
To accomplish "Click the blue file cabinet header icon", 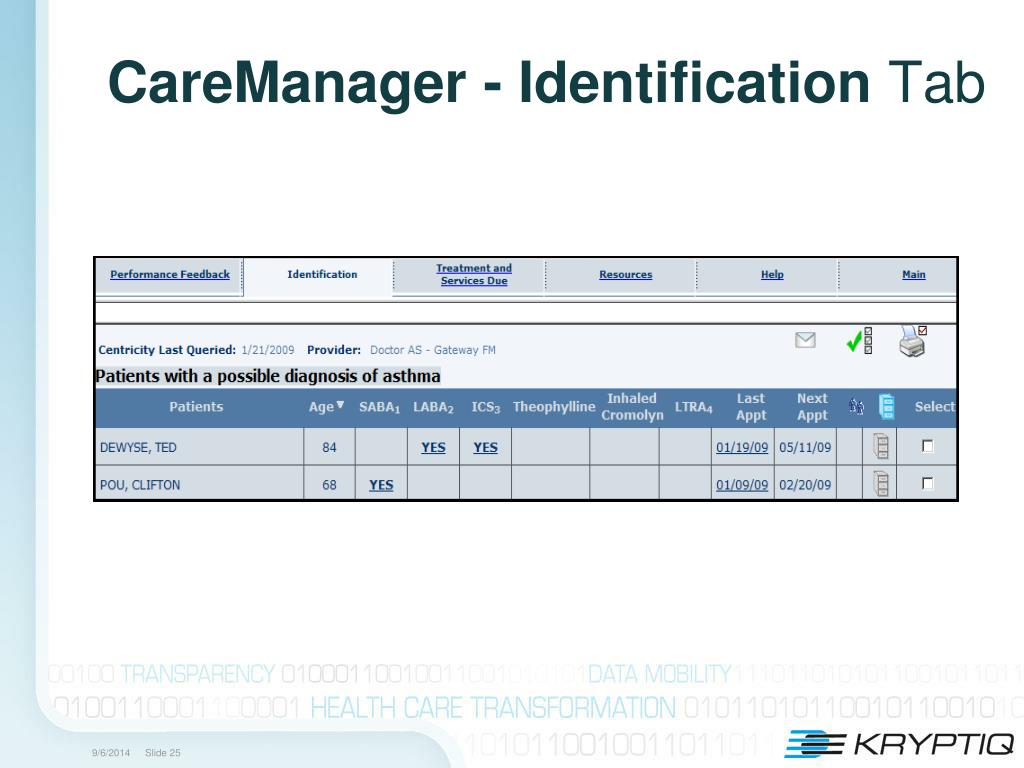I will [x=886, y=406].
